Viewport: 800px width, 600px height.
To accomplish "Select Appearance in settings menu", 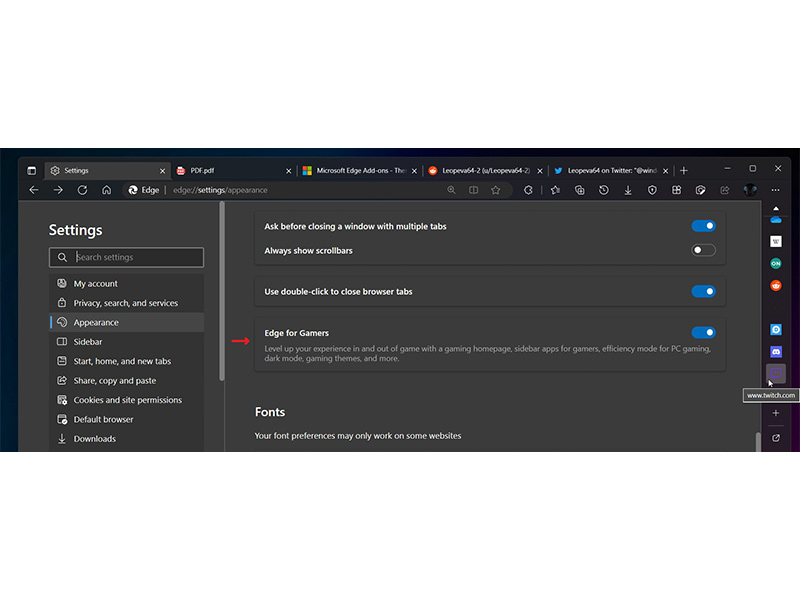I will point(127,322).
